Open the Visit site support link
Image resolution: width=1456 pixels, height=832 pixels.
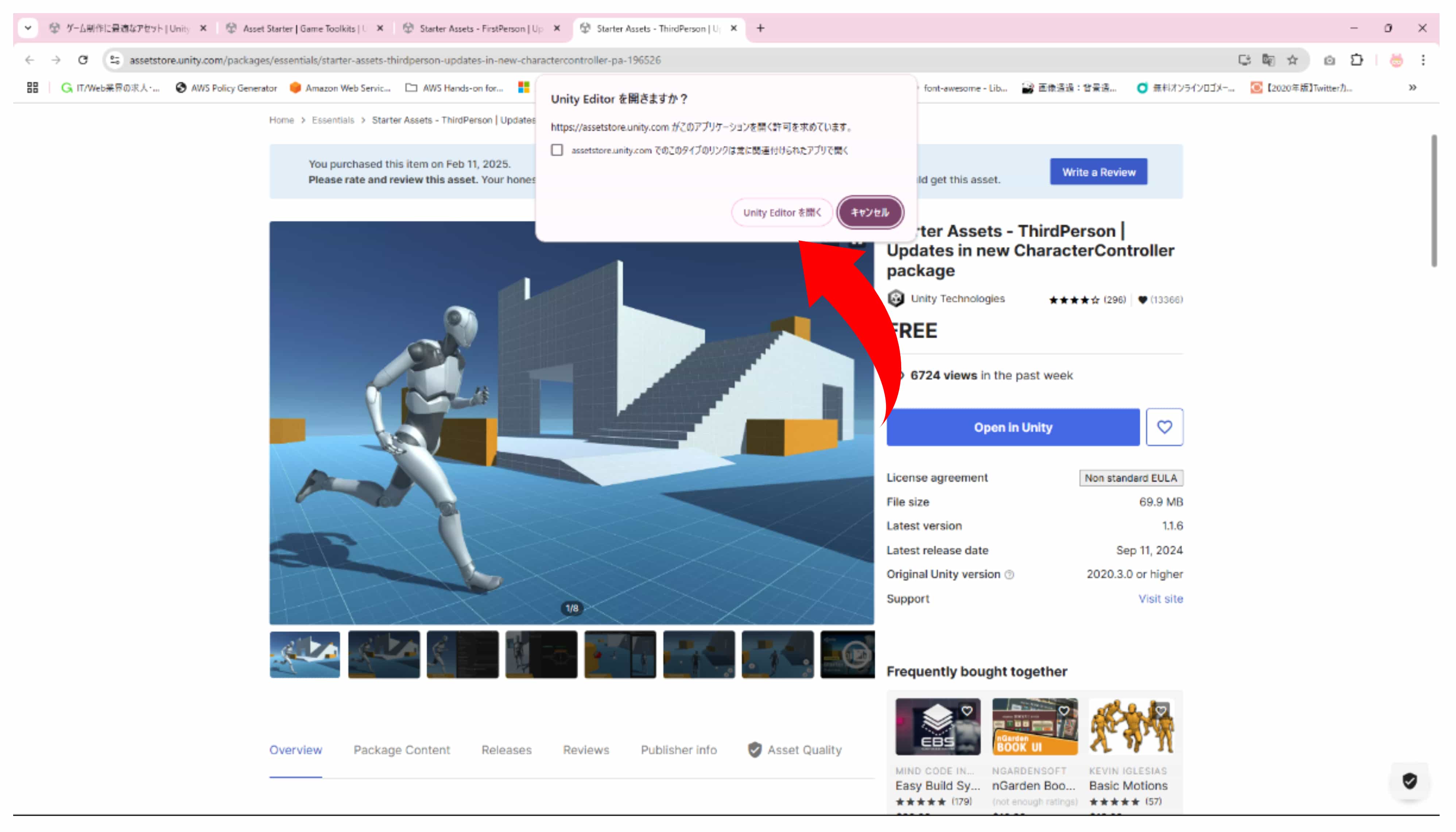[x=1160, y=598]
